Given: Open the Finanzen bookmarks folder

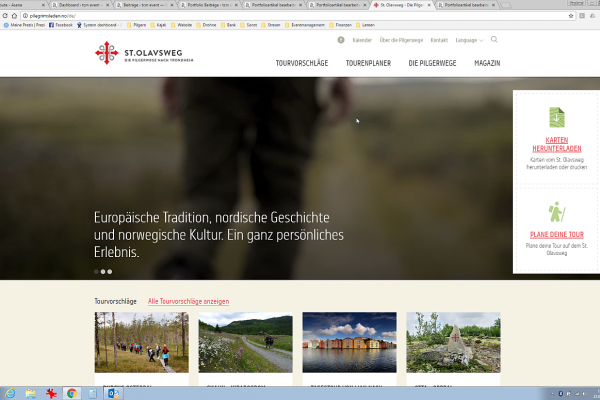Looking at the screenshot, I should (340, 25).
